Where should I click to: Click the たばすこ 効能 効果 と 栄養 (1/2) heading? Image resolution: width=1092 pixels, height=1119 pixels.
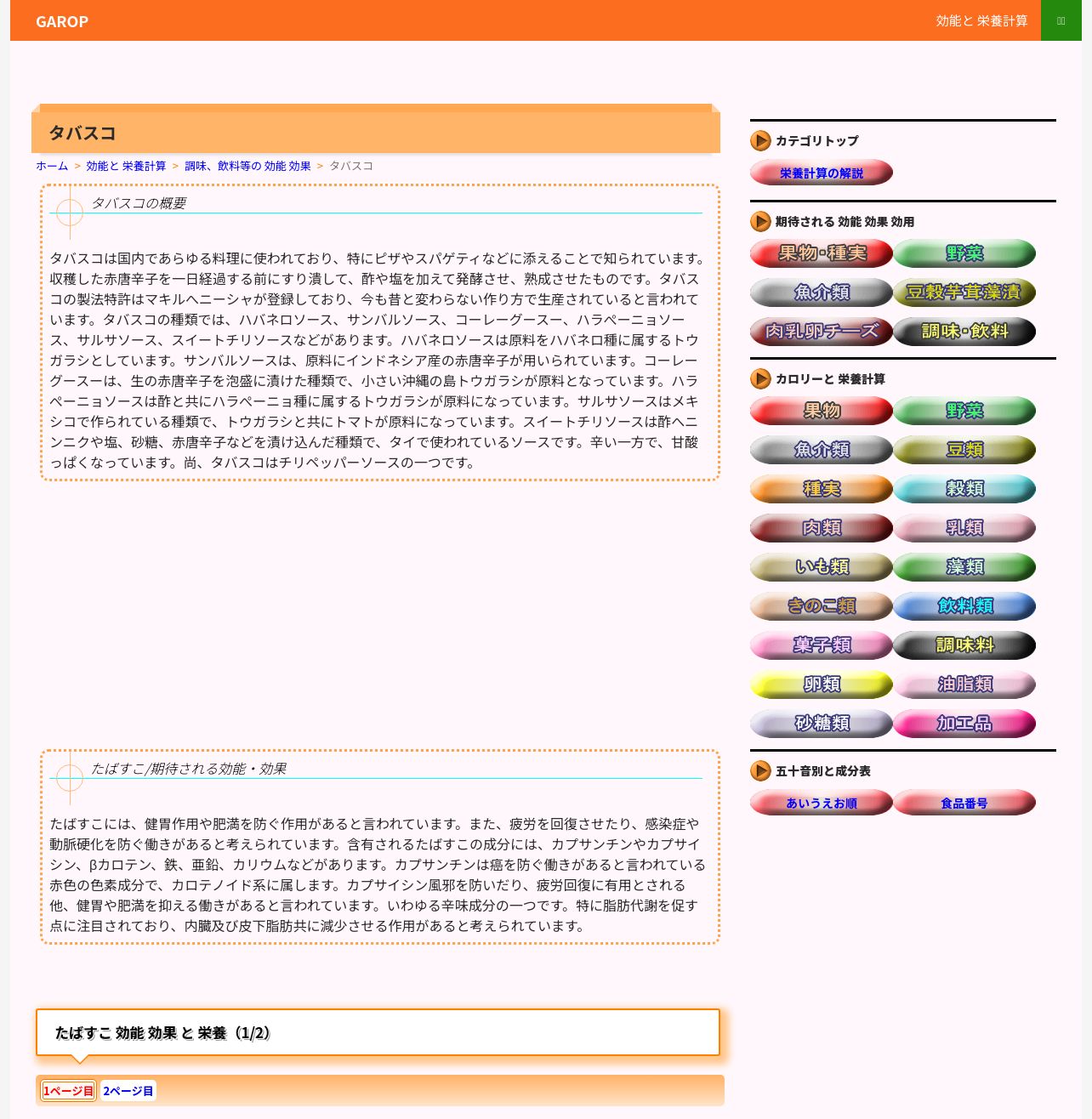tap(162, 1033)
